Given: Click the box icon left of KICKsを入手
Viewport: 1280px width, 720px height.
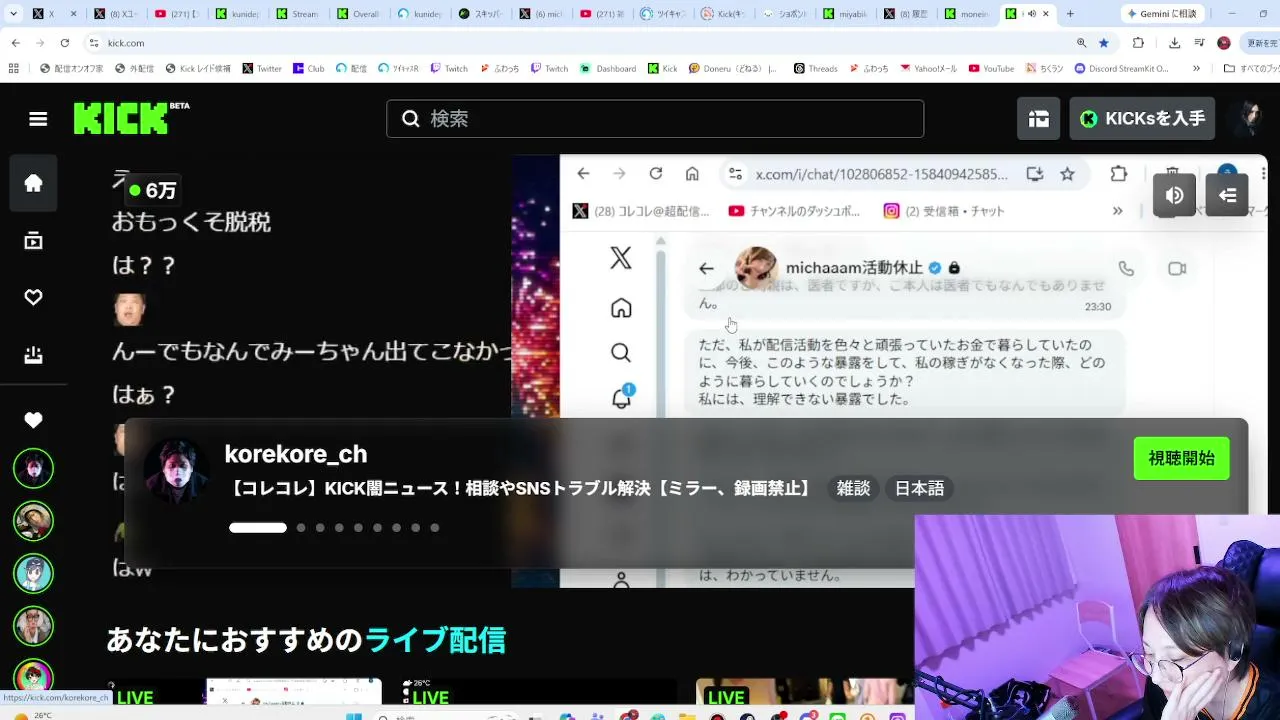Looking at the screenshot, I should point(1039,119).
